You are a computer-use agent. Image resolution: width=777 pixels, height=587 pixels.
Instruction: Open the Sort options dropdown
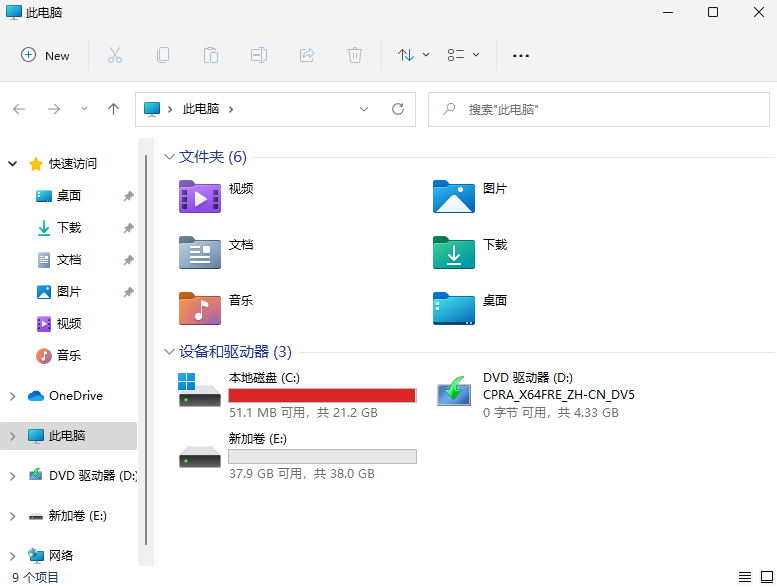click(413, 55)
